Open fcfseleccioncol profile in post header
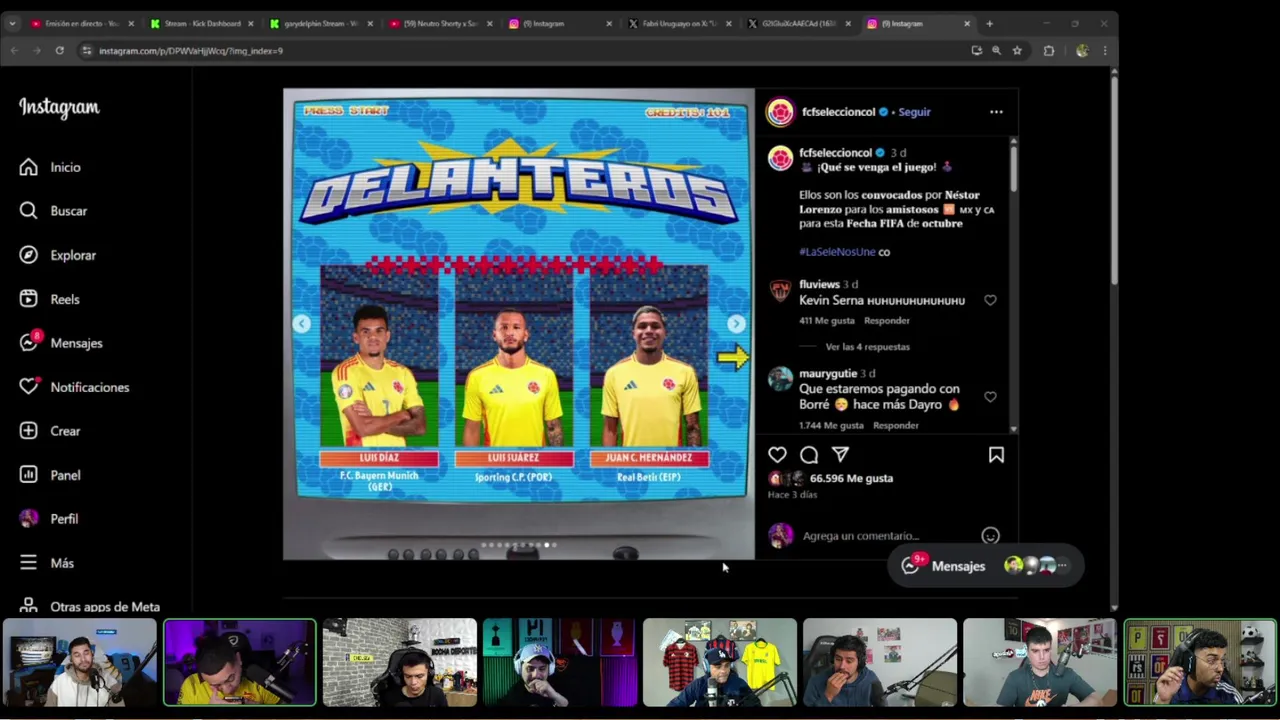The height and width of the screenshot is (720, 1280). click(838, 112)
